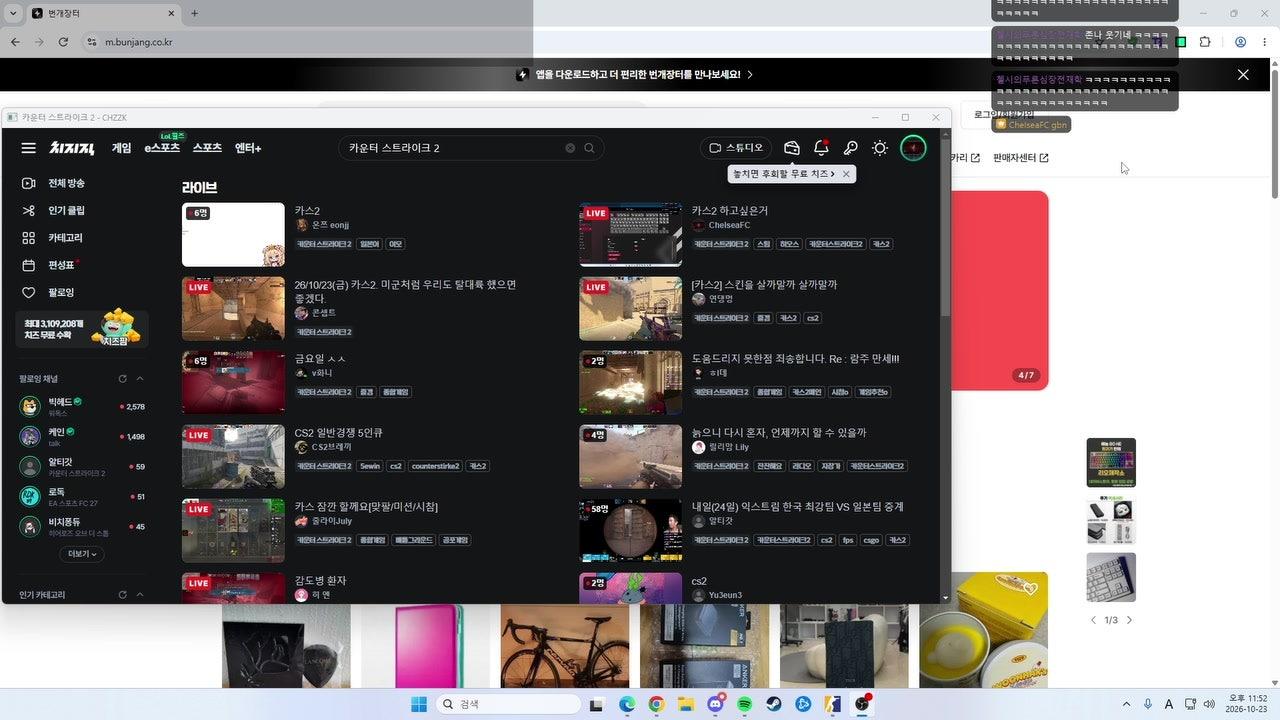Open followed channel 로독

click(x=82, y=496)
